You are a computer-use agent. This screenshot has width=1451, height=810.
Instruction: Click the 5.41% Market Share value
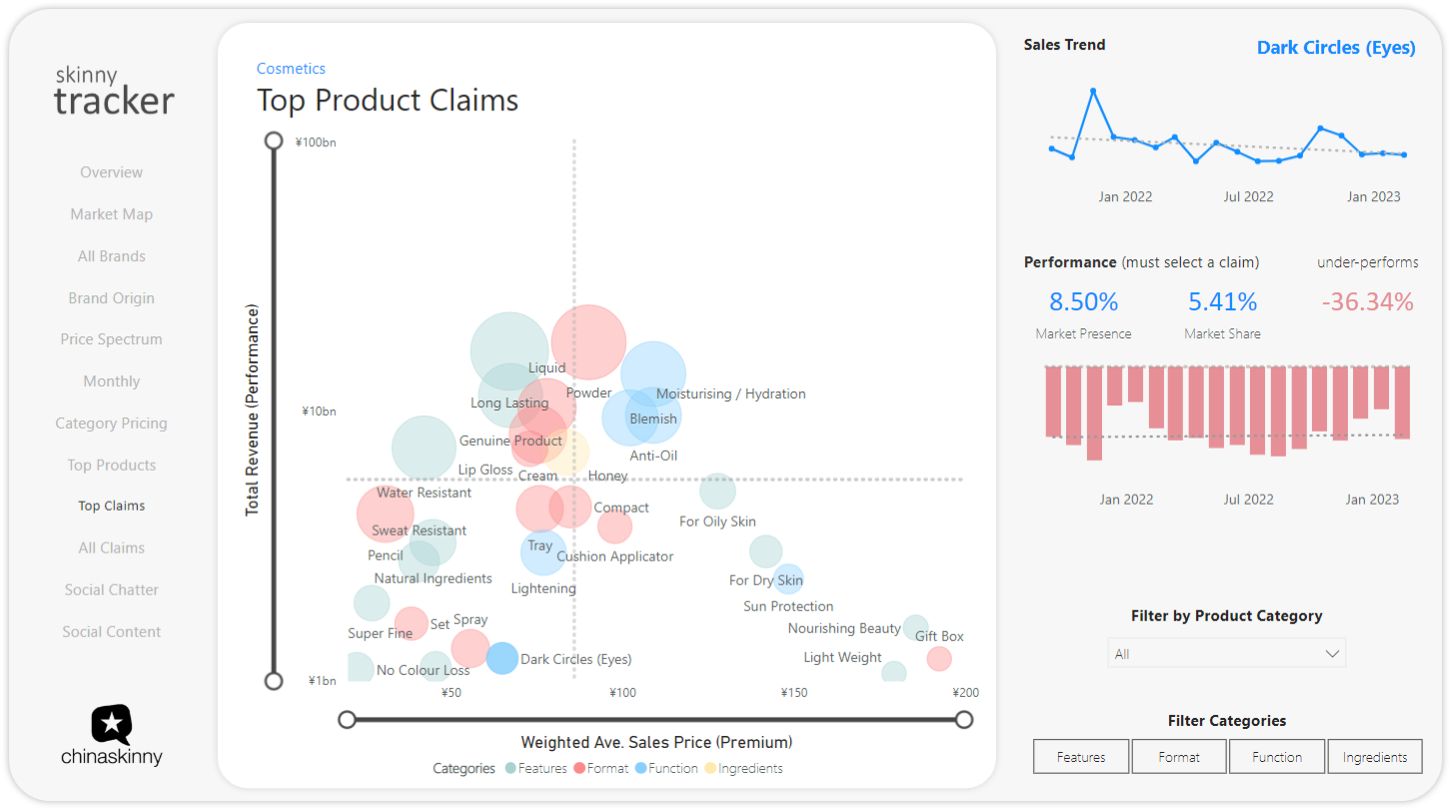(x=1222, y=302)
